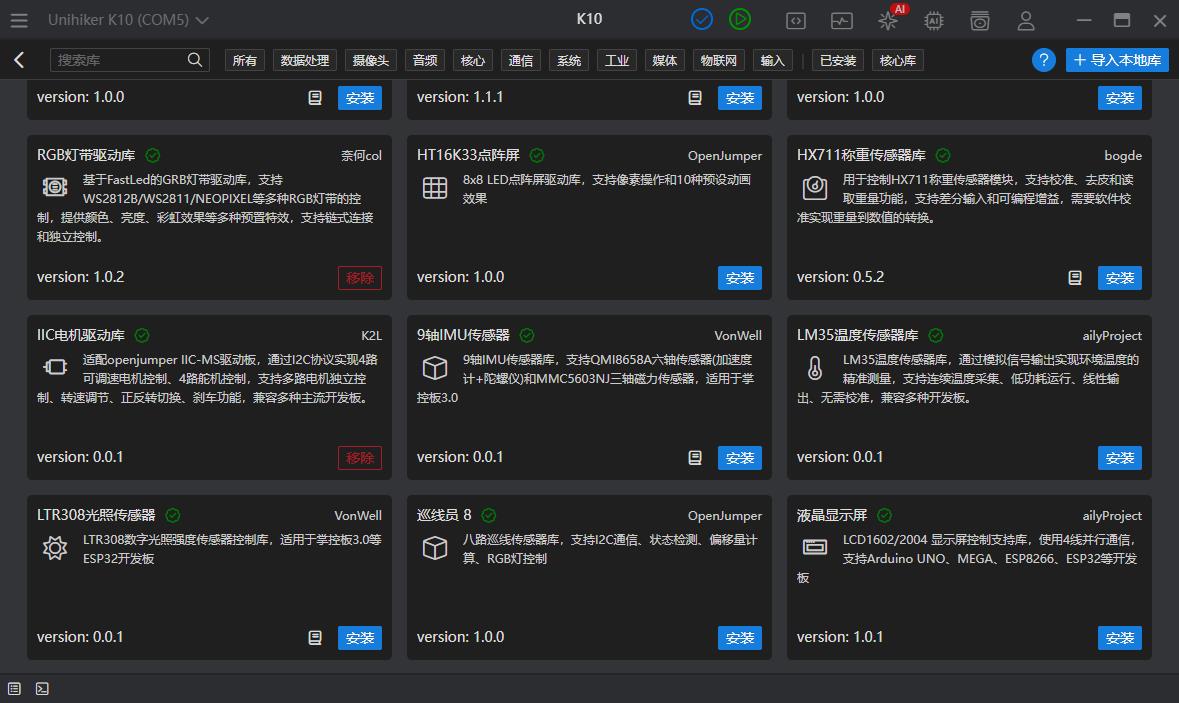This screenshot has height=703, width=1179.
Task: Click the RGB灯带驱动库 LED strip icon
Action: click(55, 187)
